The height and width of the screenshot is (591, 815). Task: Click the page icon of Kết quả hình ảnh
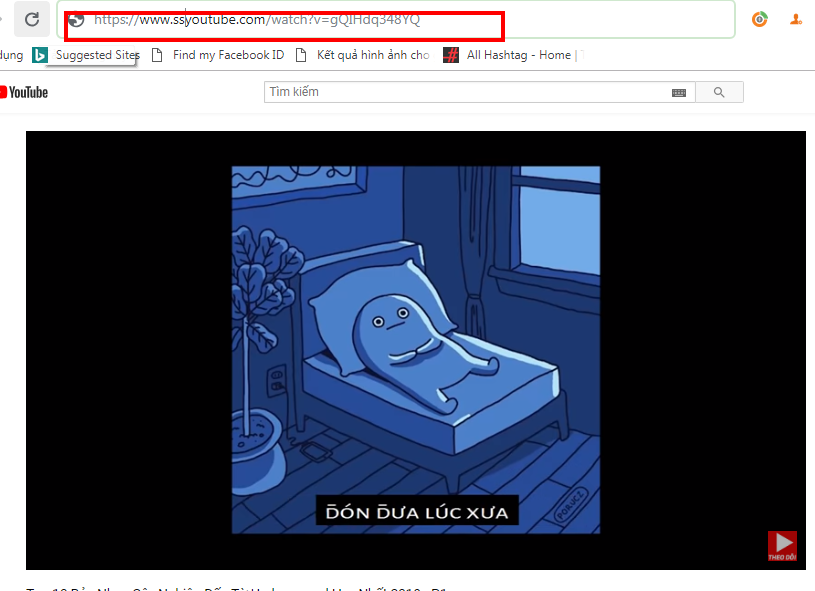[301, 55]
